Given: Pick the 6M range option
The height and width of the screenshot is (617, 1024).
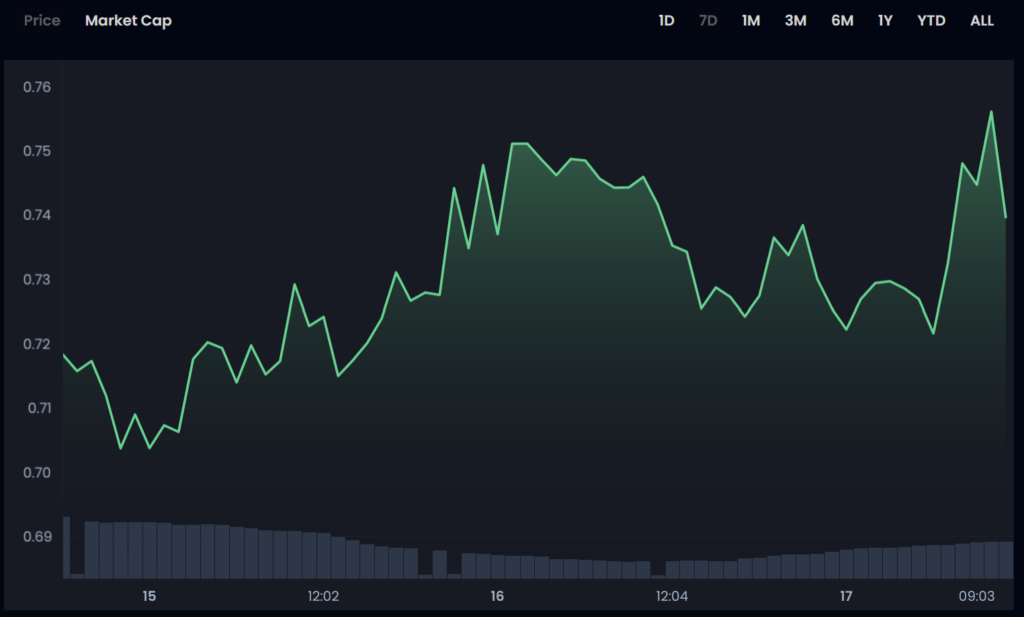Looking at the screenshot, I should tap(842, 21).
